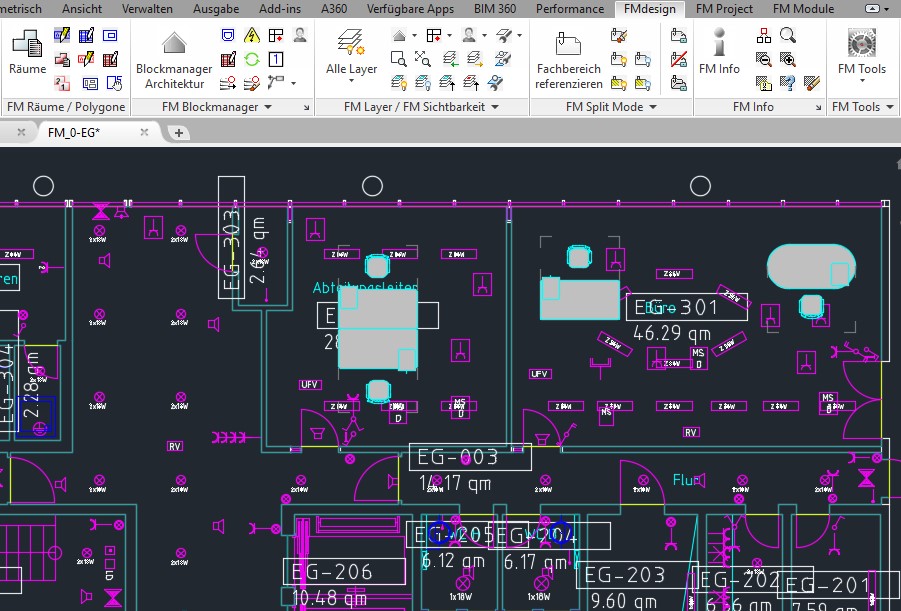Expand the FM Blockmanager panel title arrow
The width and height of the screenshot is (901, 611).
click(268, 107)
